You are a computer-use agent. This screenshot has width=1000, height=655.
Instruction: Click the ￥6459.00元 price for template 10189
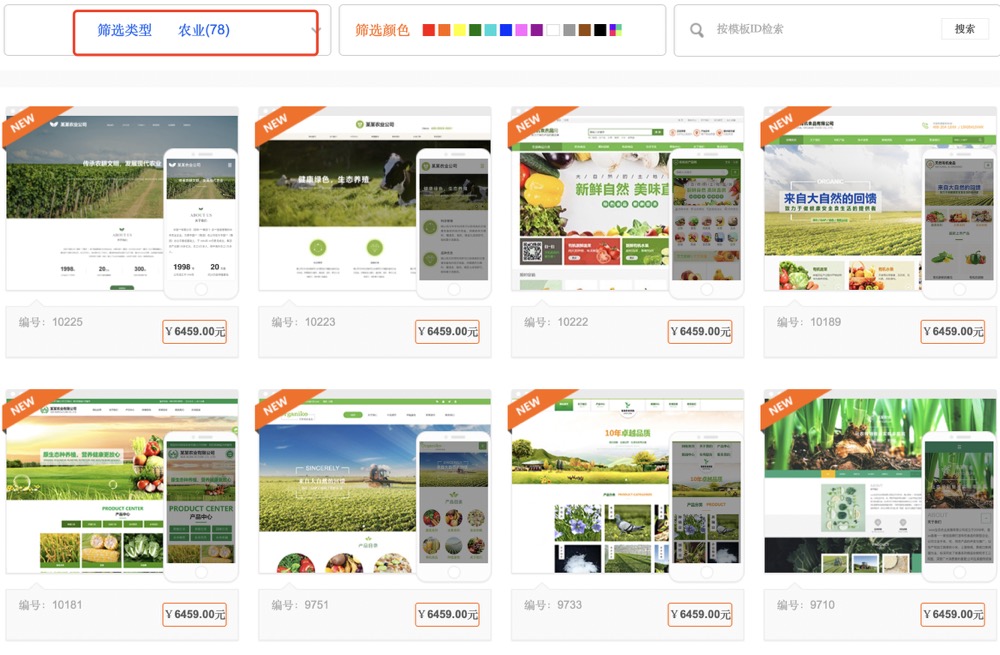(953, 332)
